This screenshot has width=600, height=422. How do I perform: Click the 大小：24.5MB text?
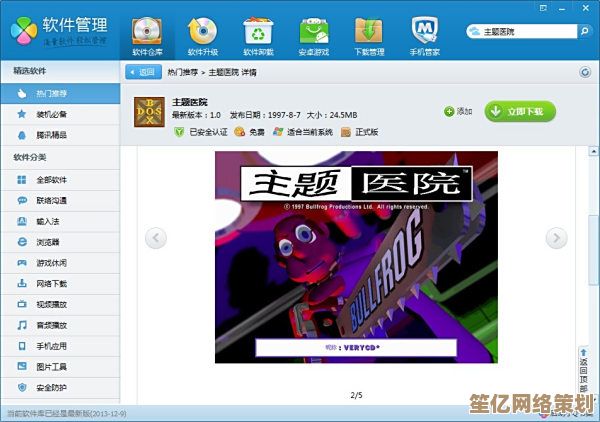[x=332, y=115]
